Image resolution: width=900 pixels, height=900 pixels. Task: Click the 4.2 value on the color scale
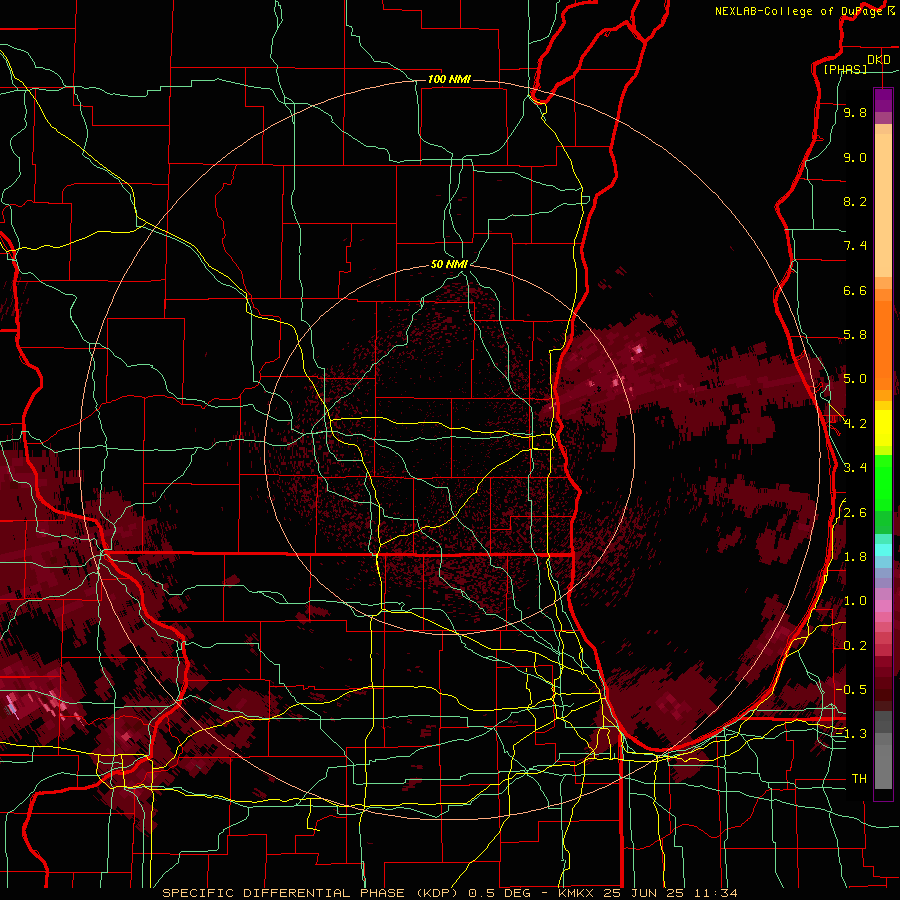click(855, 424)
